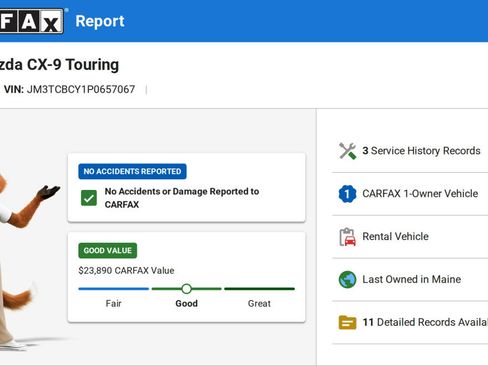Click the wrench service history icon
This screenshot has height=366, width=488.
pyautogui.click(x=347, y=151)
